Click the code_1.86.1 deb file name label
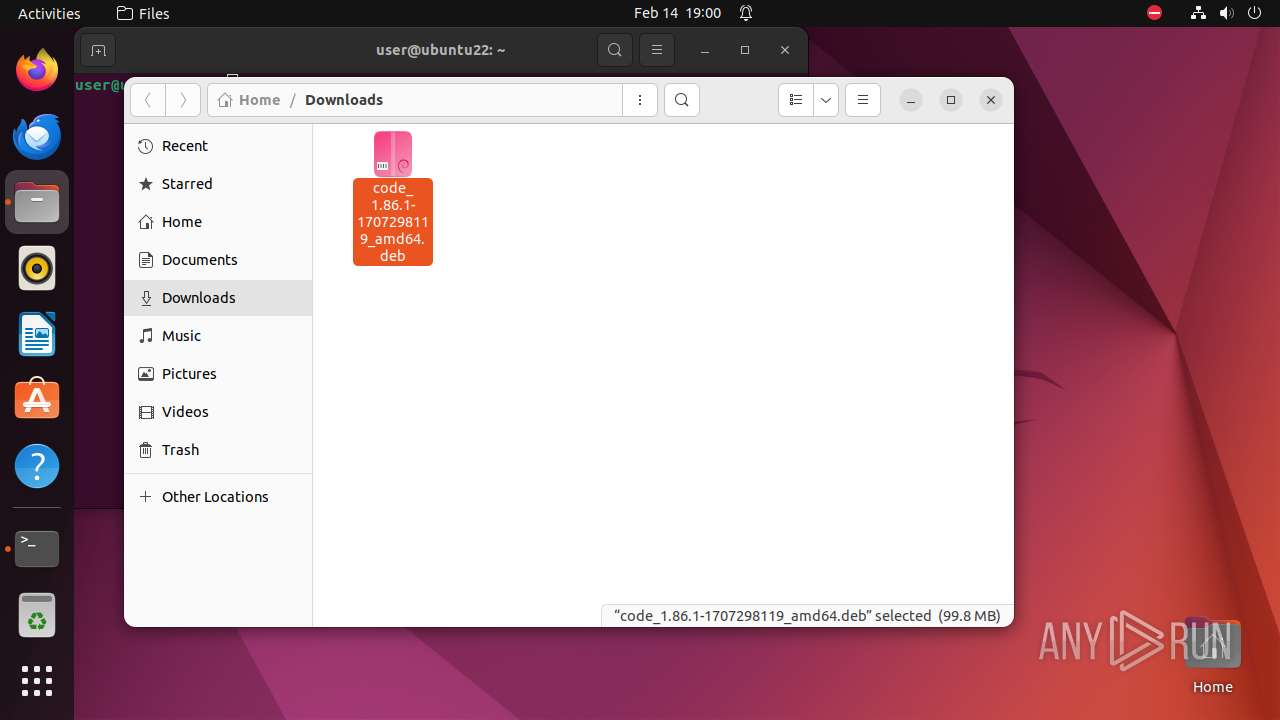Viewport: 1280px width, 720px height. pyautogui.click(x=393, y=222)
